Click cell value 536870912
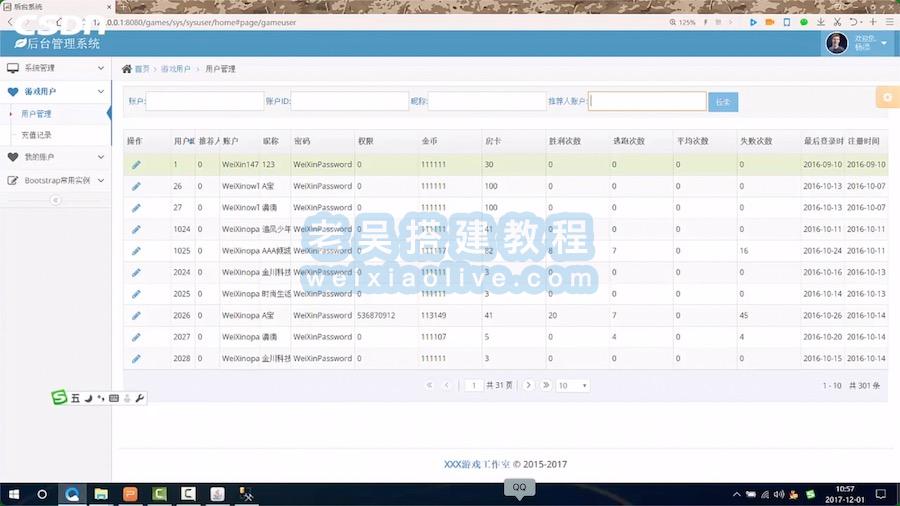The height and width of the screenshot is (506, 900). [376, 316]
